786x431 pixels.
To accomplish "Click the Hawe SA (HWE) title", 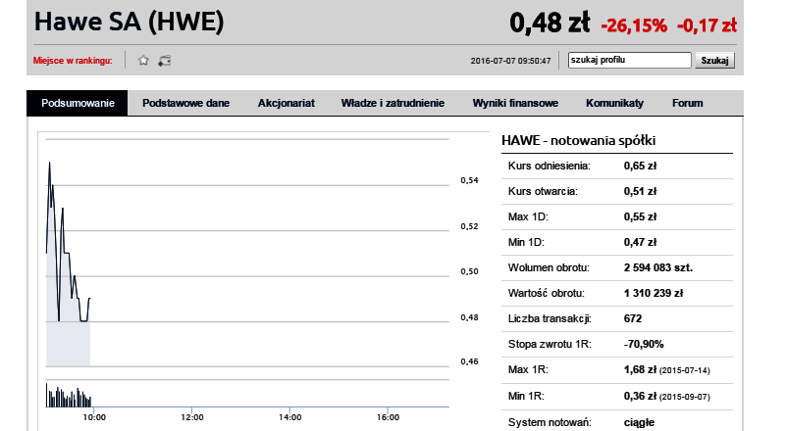I will pyautogui.click(x=129, y=22).
